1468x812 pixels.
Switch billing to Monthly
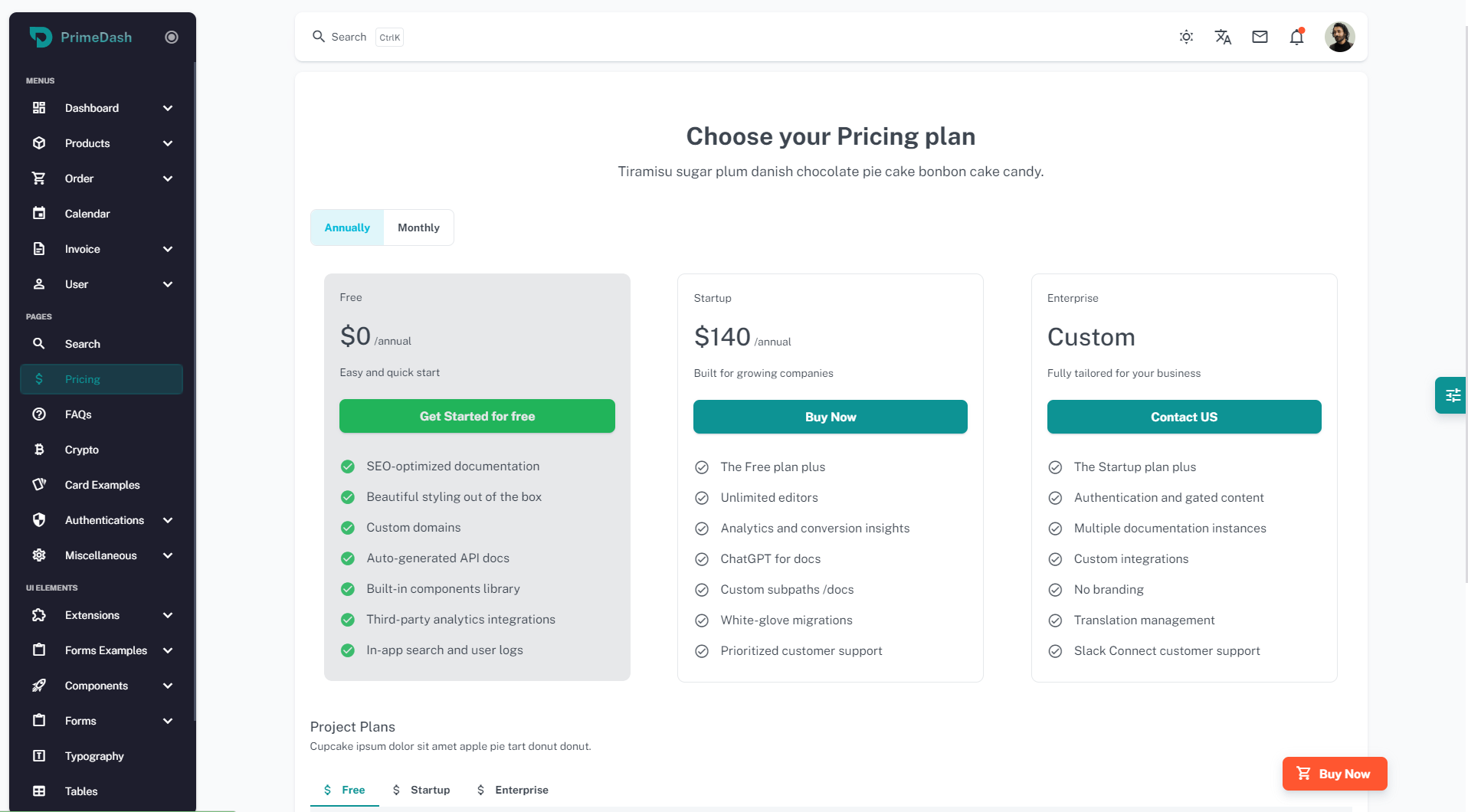click(418, 228)
